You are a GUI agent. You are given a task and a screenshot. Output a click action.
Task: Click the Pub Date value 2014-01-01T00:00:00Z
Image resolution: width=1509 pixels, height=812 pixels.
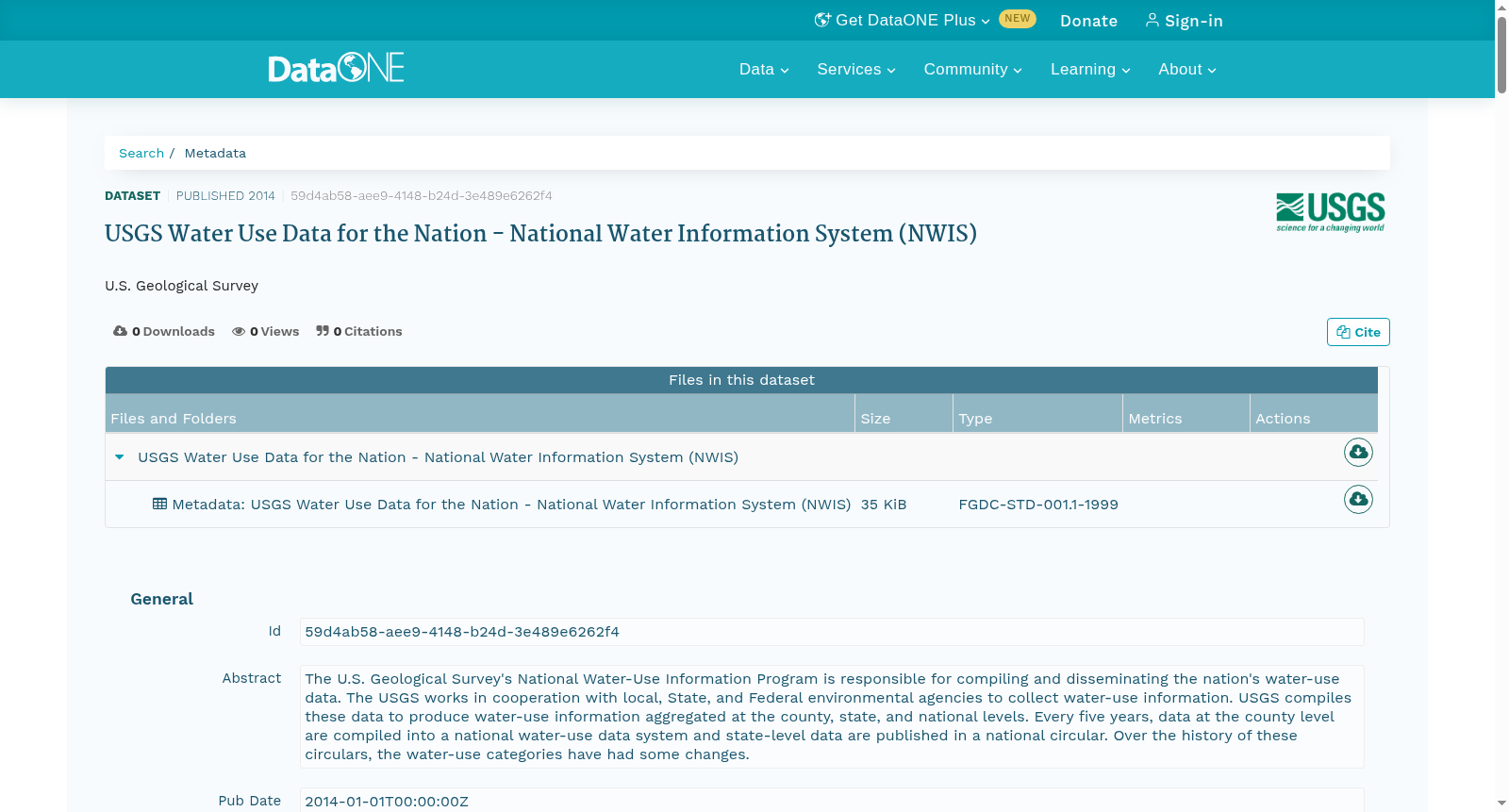387,802
